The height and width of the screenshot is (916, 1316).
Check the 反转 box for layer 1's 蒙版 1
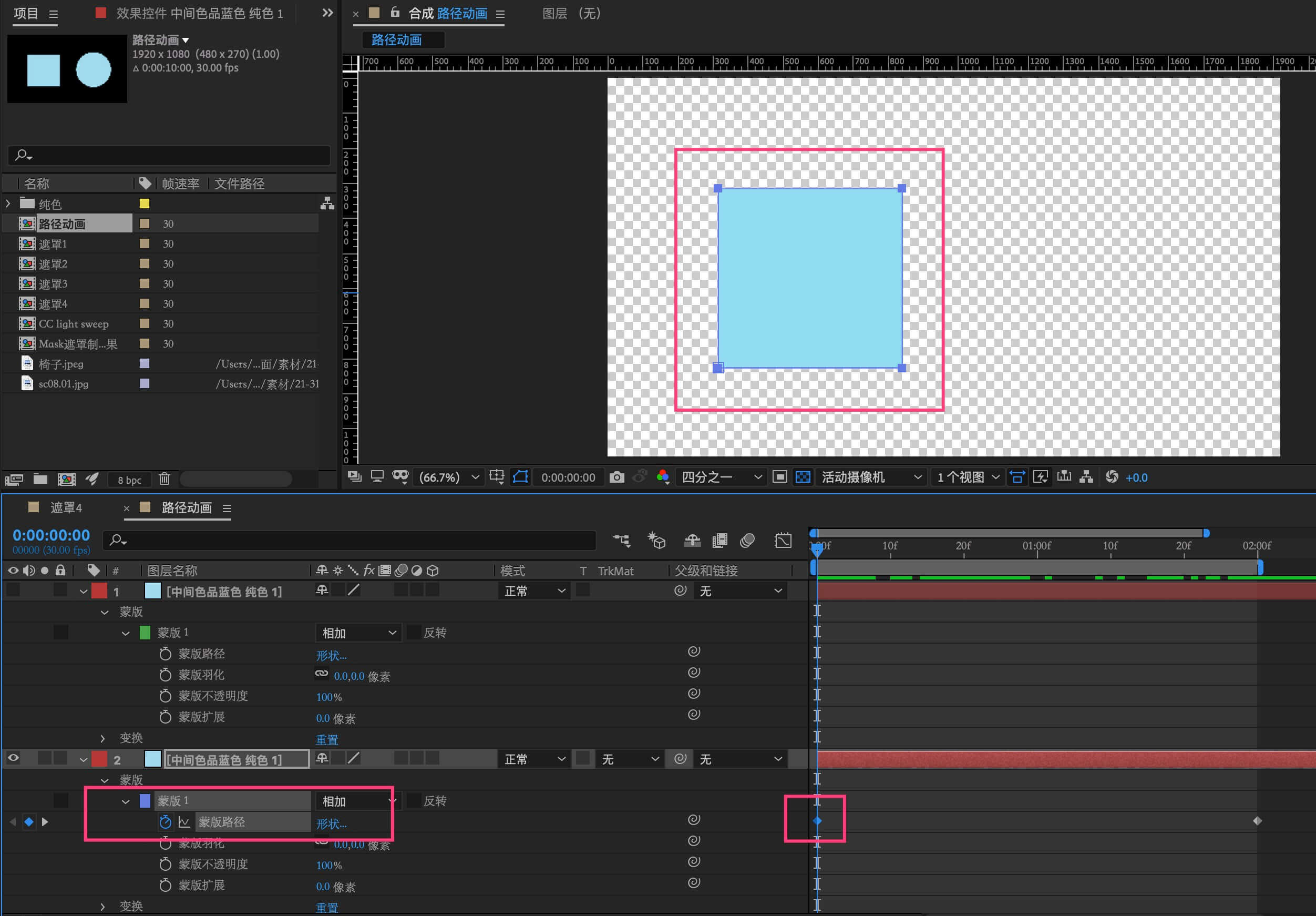coord(413,632)
